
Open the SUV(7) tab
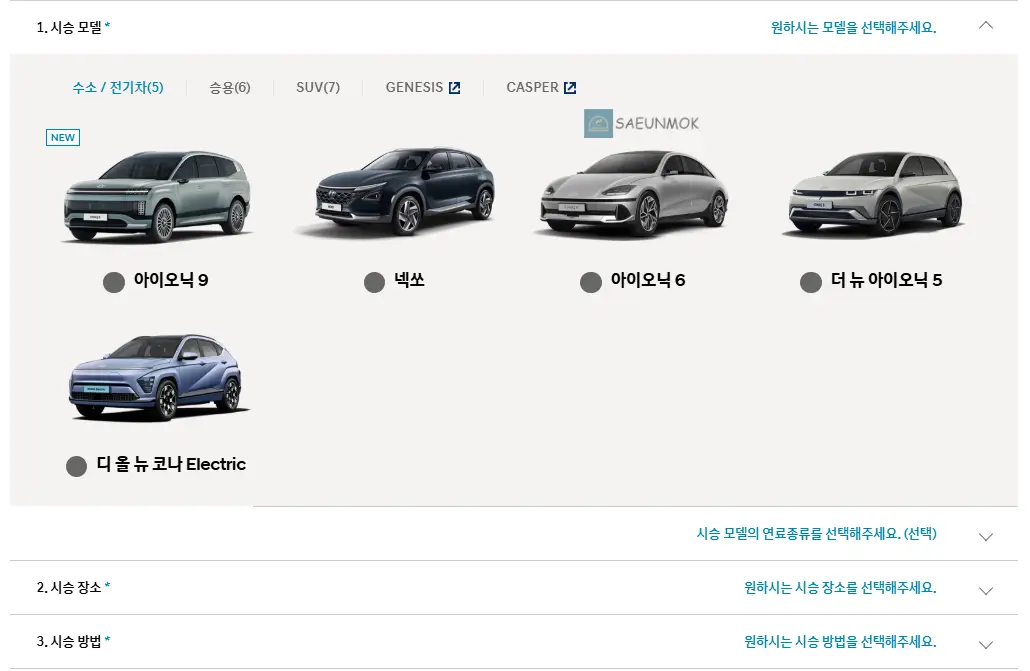point(318,87)
